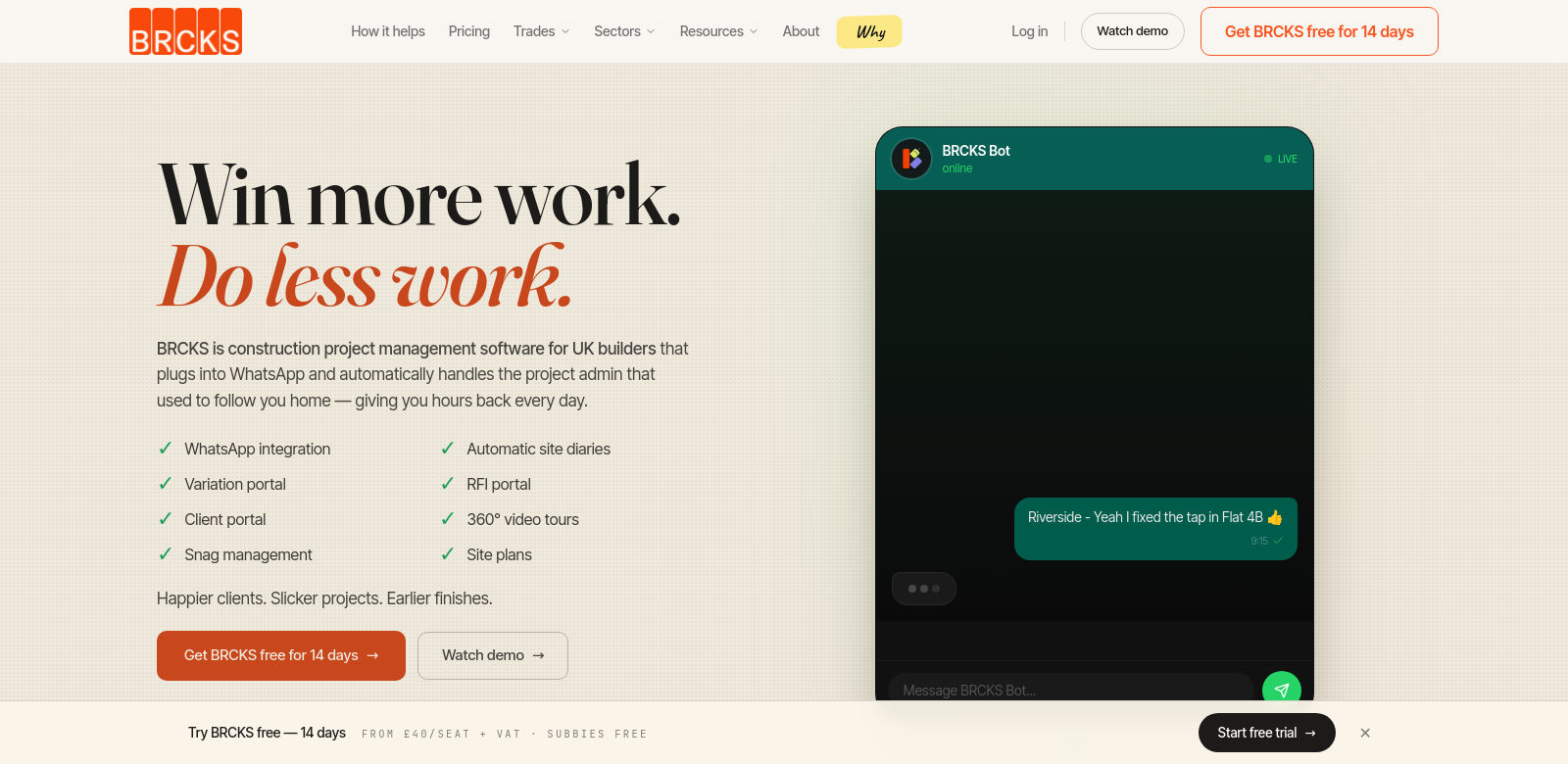
Task: Click the hero Watch demo arrow button
Action: (493, 655)
